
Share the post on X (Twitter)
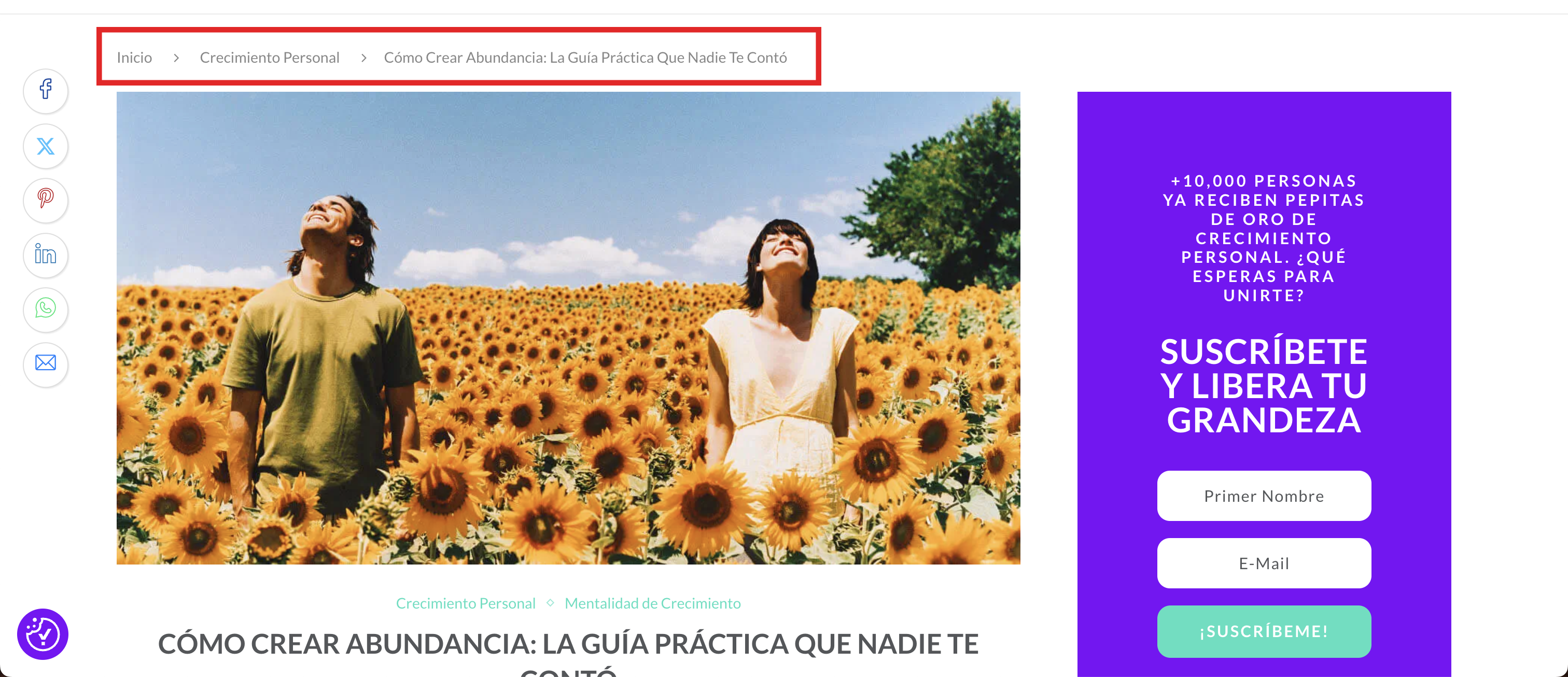click(46, 145)
